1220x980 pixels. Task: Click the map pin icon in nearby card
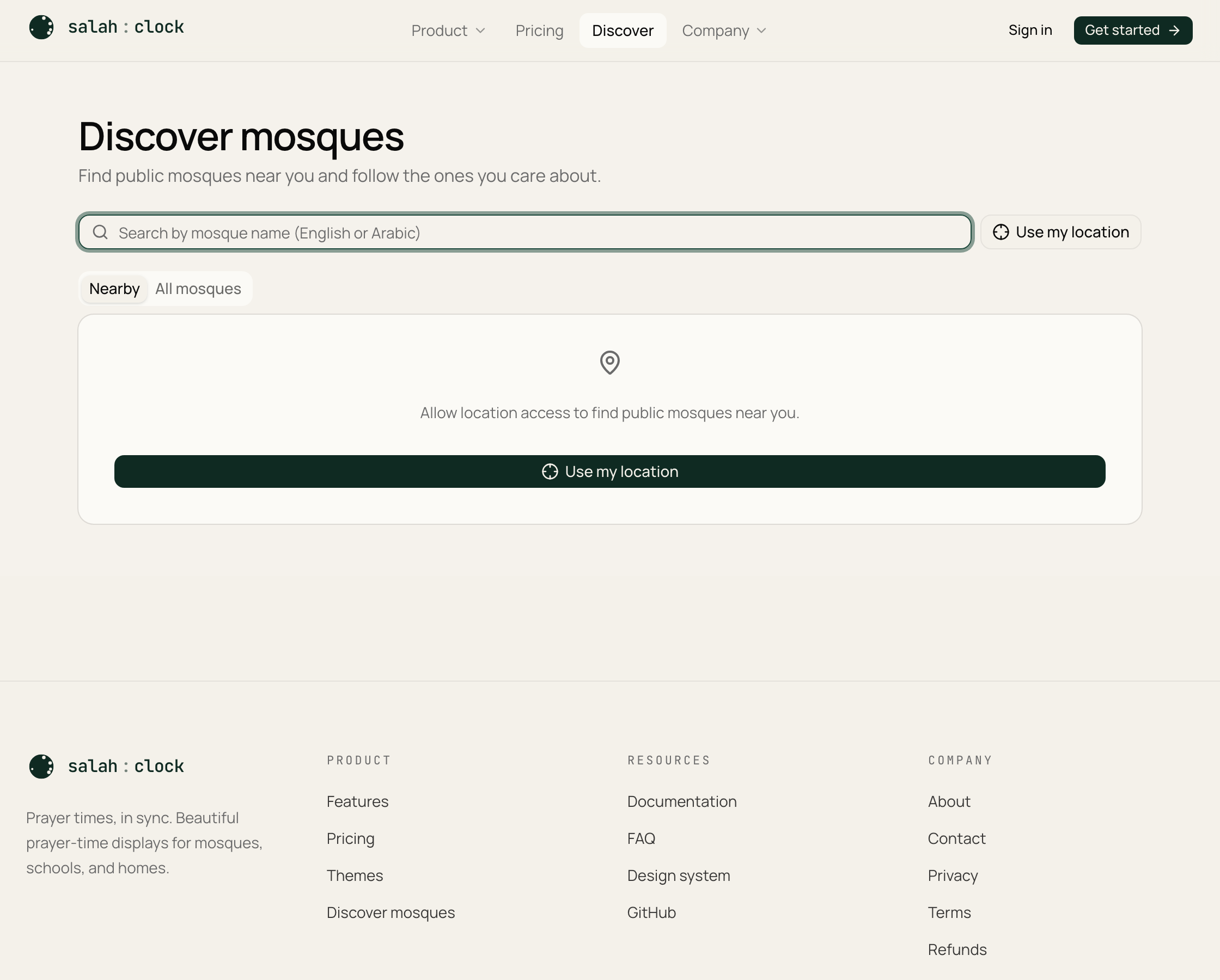[609, 363]
